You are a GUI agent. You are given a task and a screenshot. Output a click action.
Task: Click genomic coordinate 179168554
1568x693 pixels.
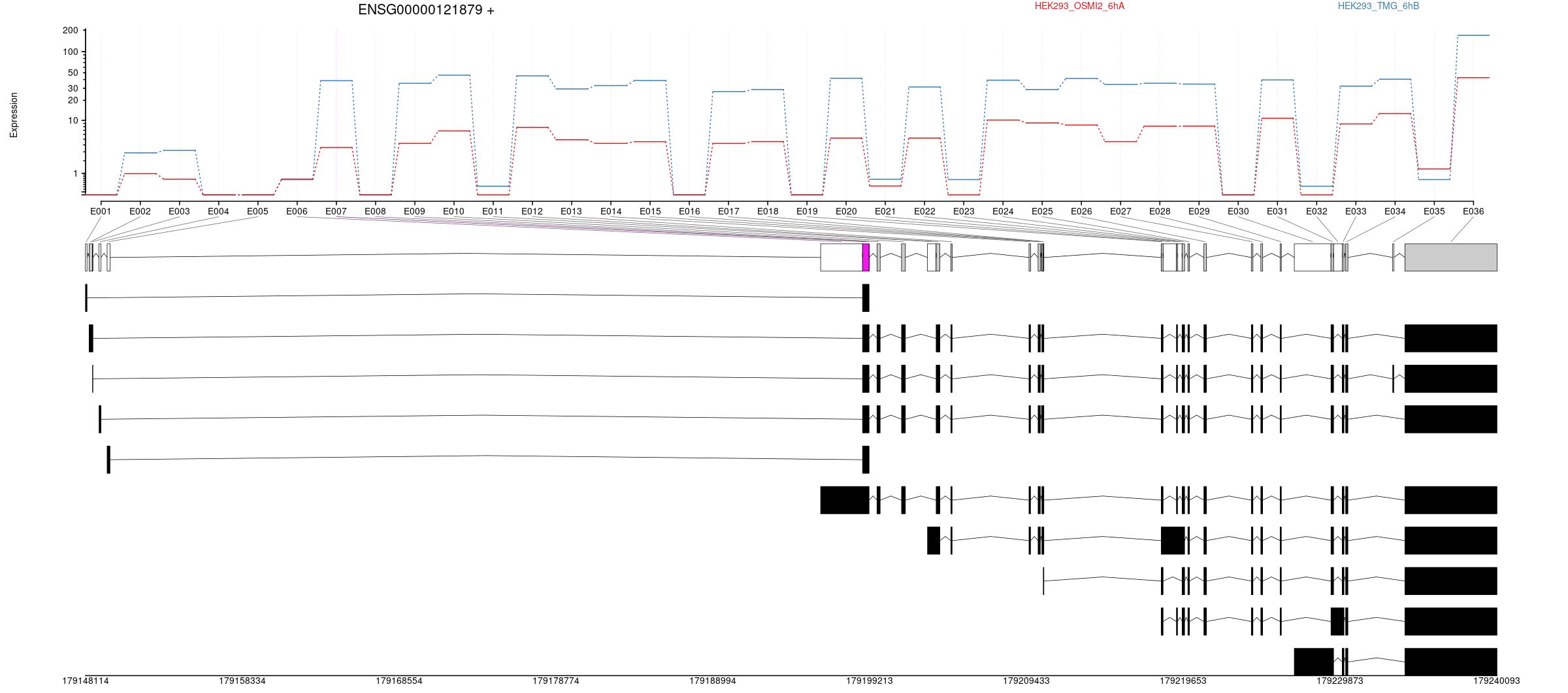tap(399, 681)
